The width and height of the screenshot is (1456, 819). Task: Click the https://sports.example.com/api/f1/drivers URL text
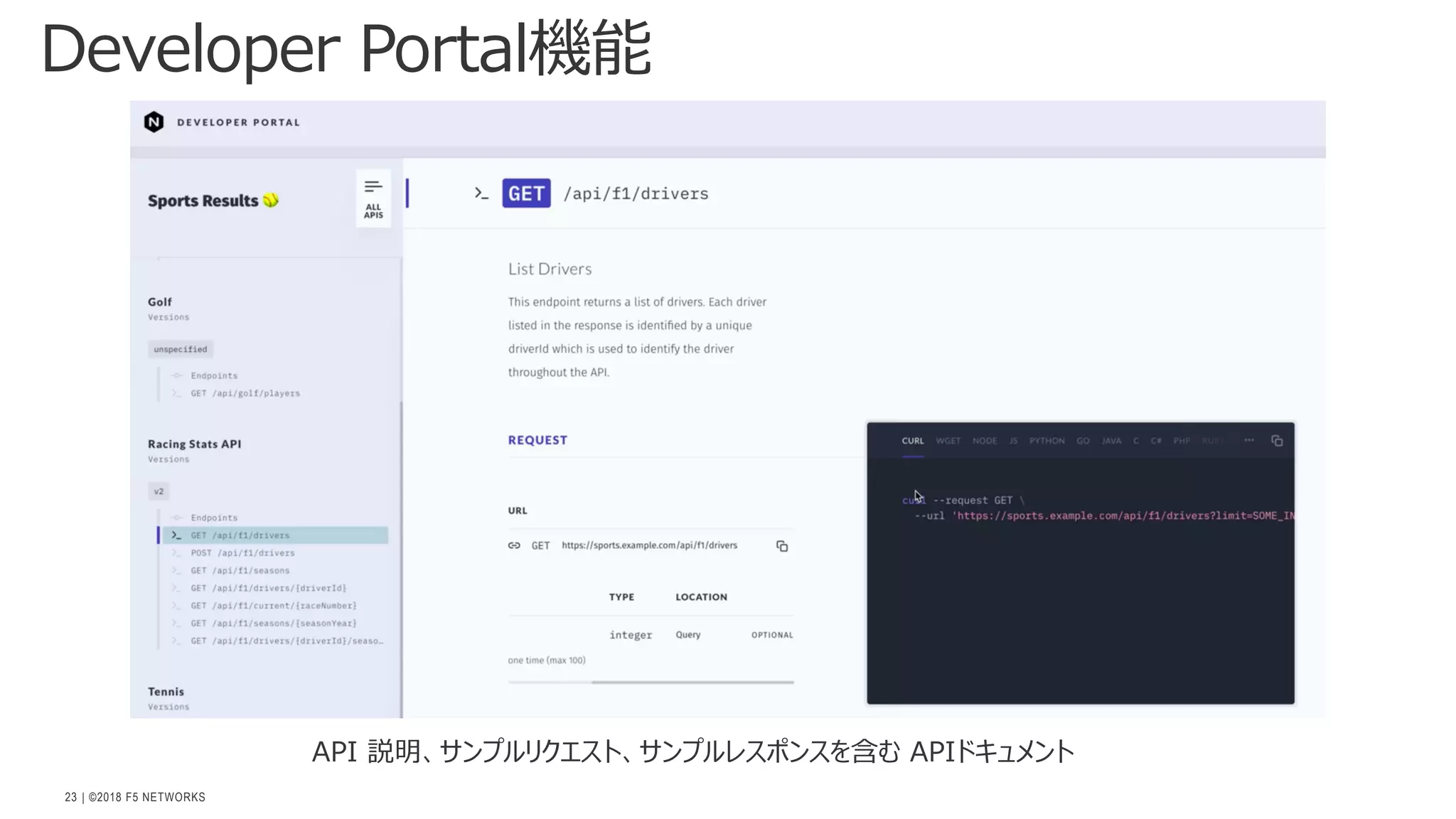(x=649, y=545)
